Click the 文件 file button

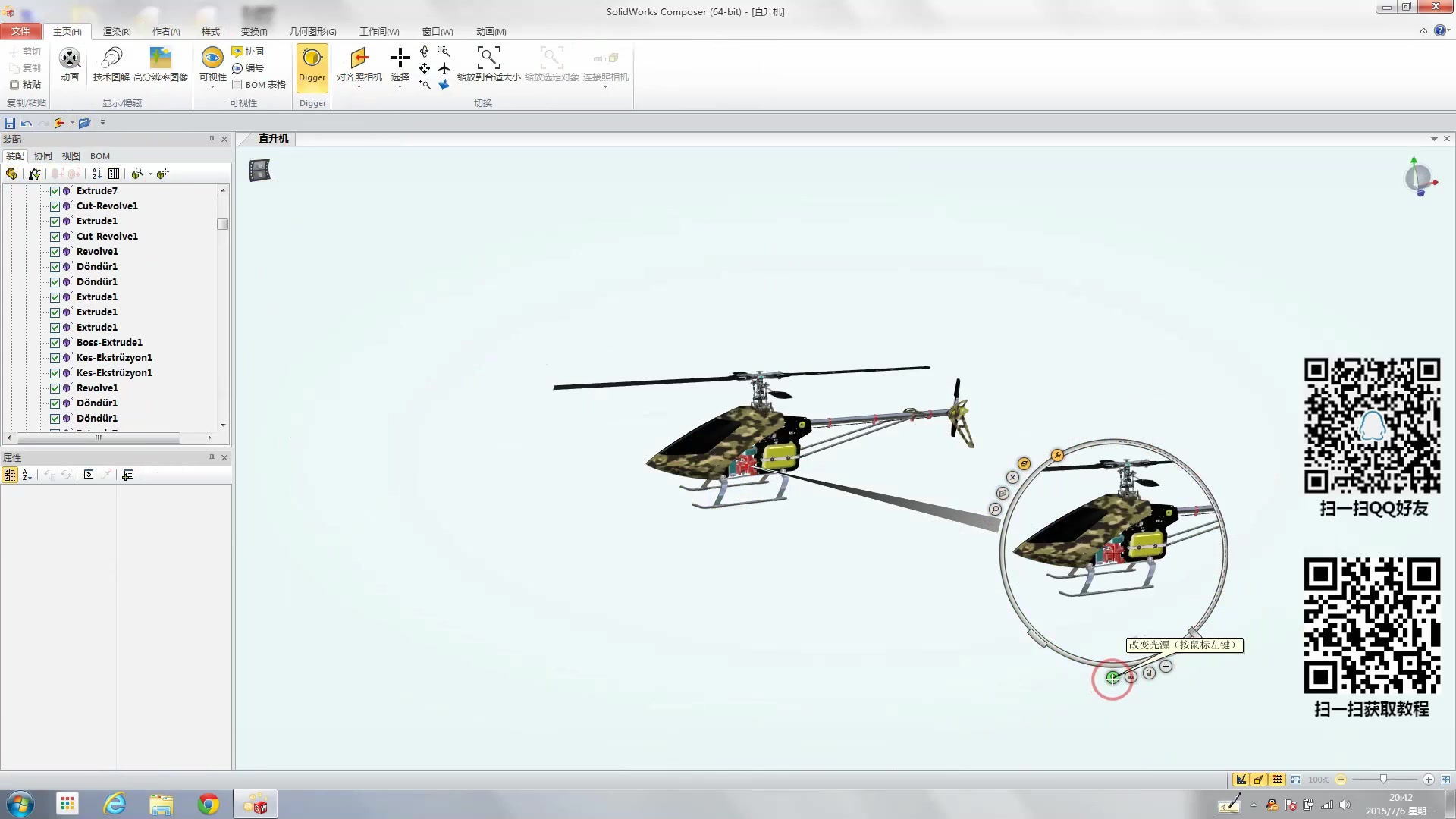(x=20, y=31)
